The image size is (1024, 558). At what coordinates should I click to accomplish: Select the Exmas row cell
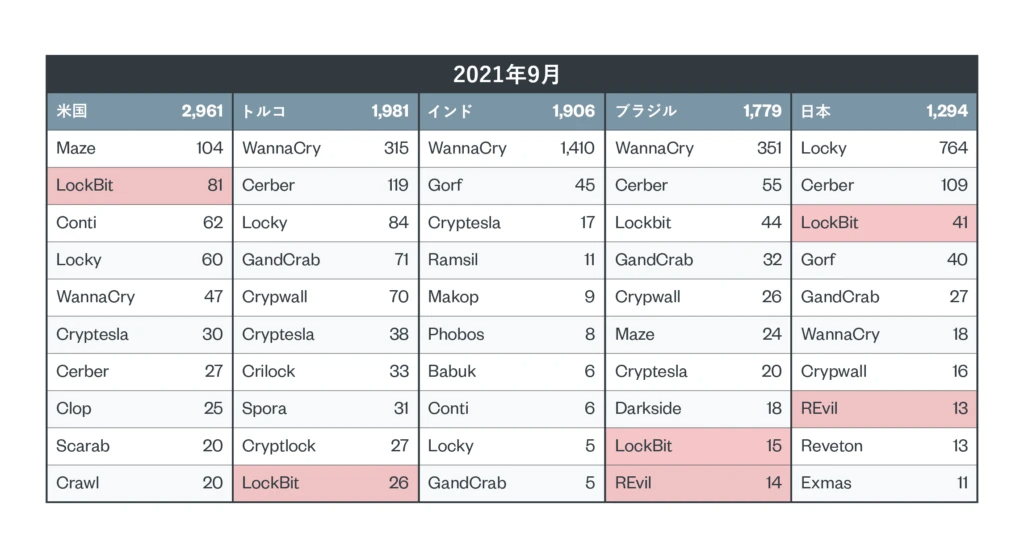[x=826, y=483]
